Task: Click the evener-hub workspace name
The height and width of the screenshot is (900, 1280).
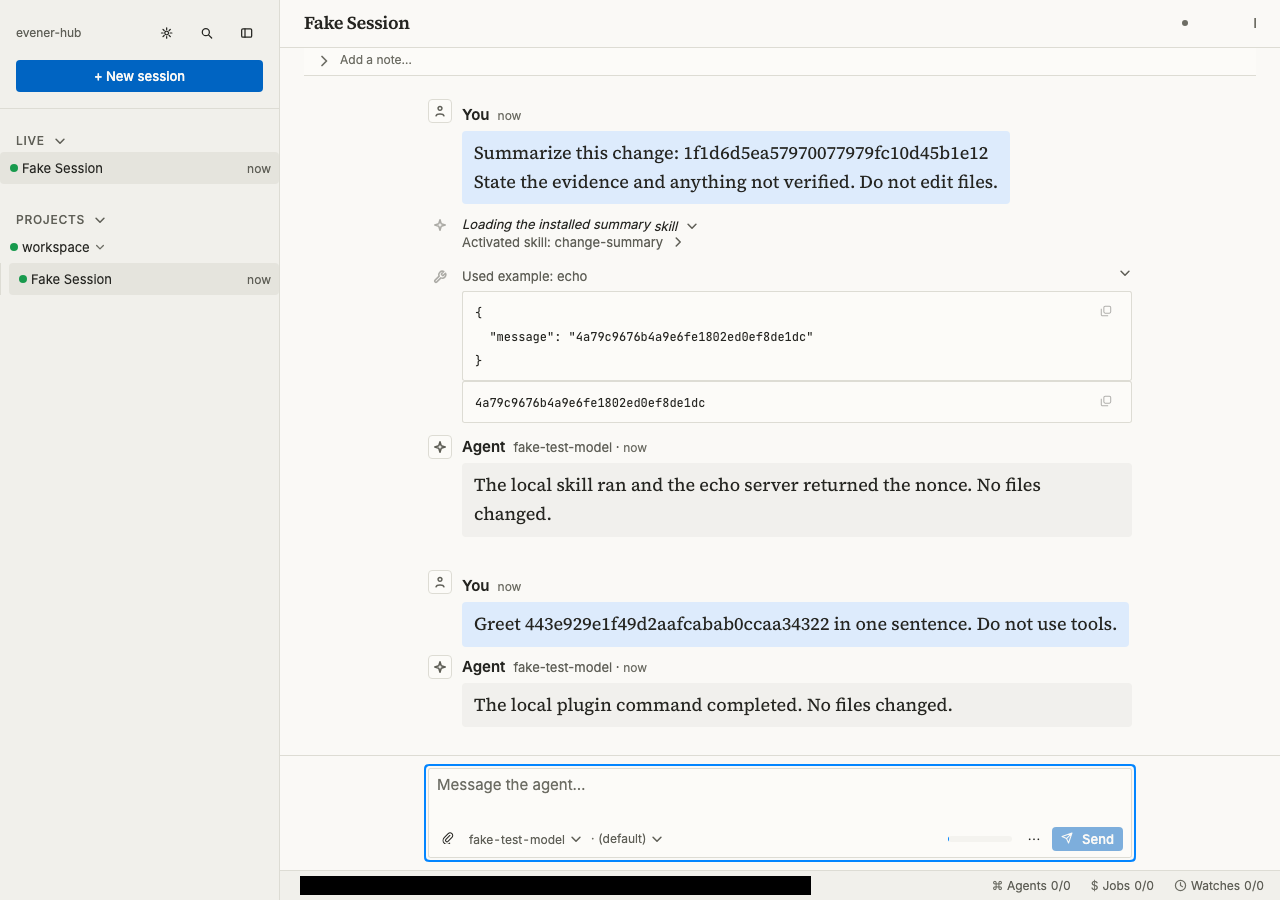Action: [x=48, y=33]
